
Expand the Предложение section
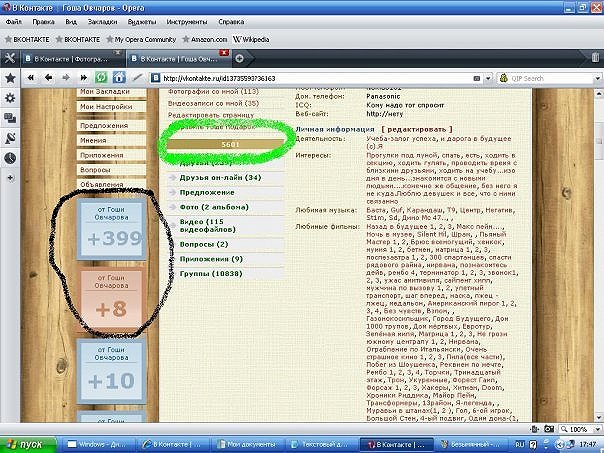[226, 193]
